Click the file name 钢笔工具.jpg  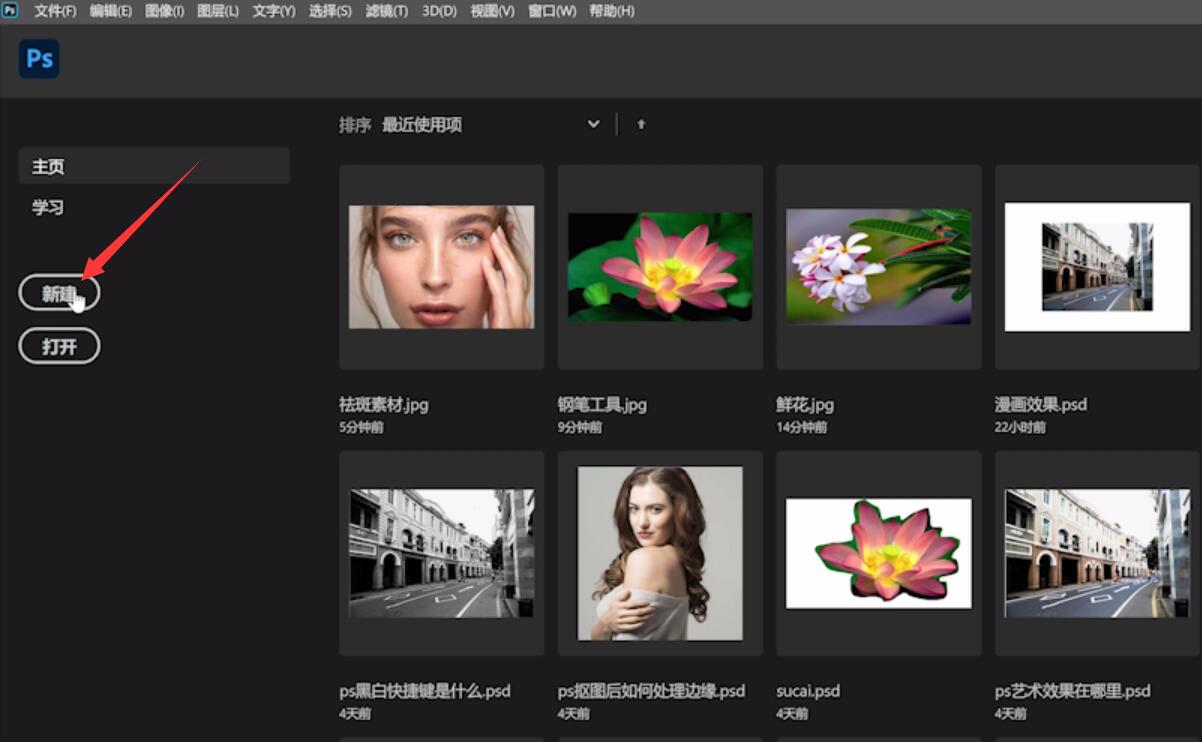pos(602,405)
